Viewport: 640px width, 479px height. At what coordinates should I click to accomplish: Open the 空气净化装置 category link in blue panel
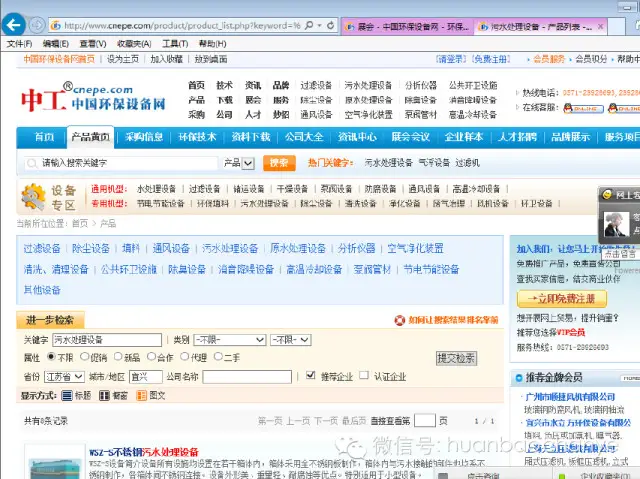click(x=415, y=248)
